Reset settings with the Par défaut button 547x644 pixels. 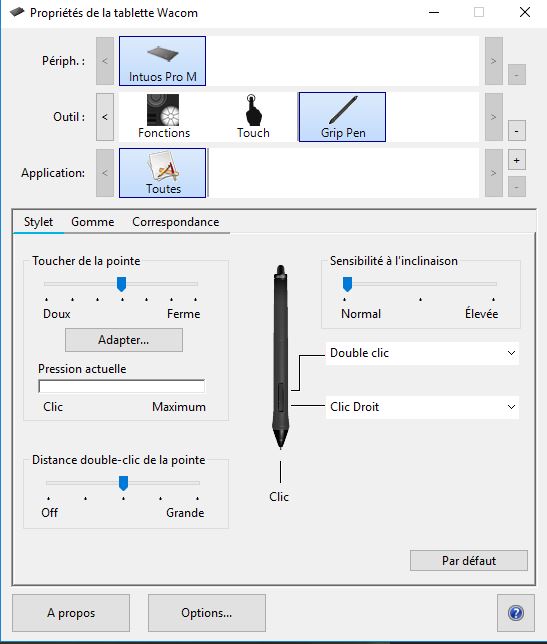469,561
